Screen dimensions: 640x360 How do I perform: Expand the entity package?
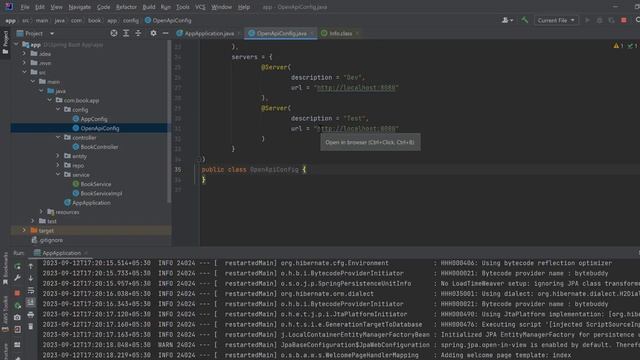[x=58, y=156]
